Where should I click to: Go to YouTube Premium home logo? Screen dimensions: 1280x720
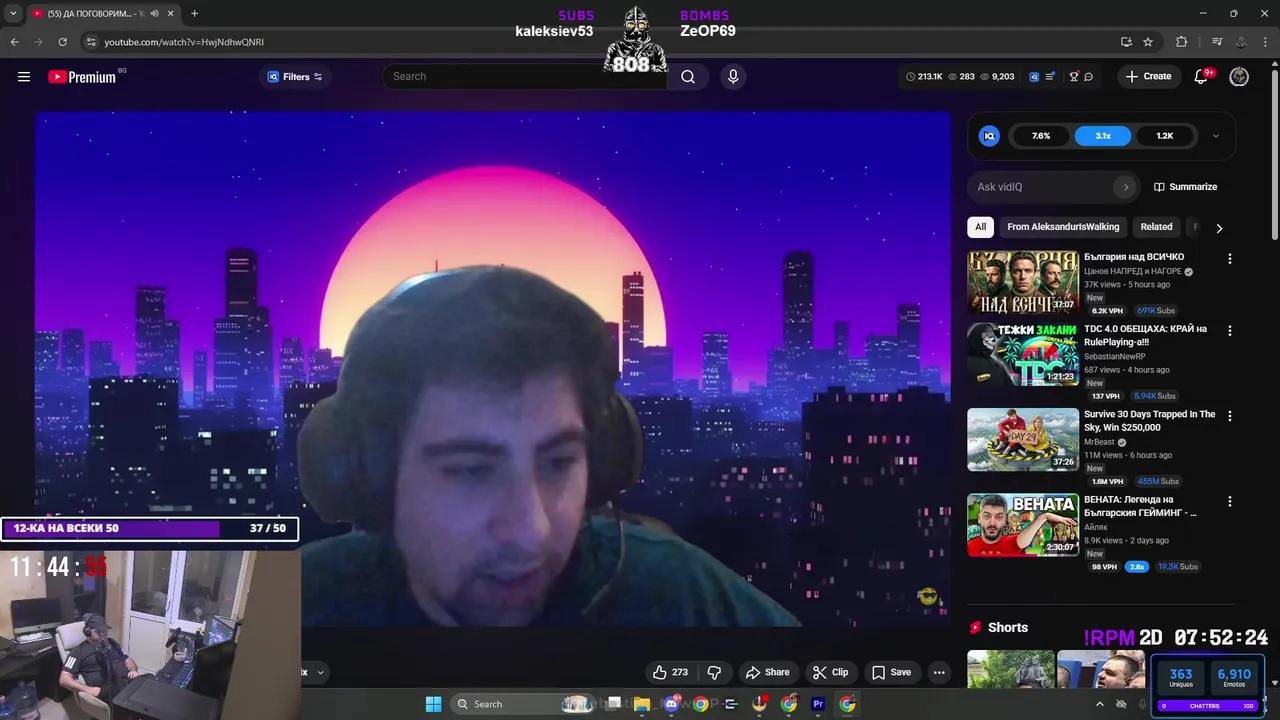point(82,77)
